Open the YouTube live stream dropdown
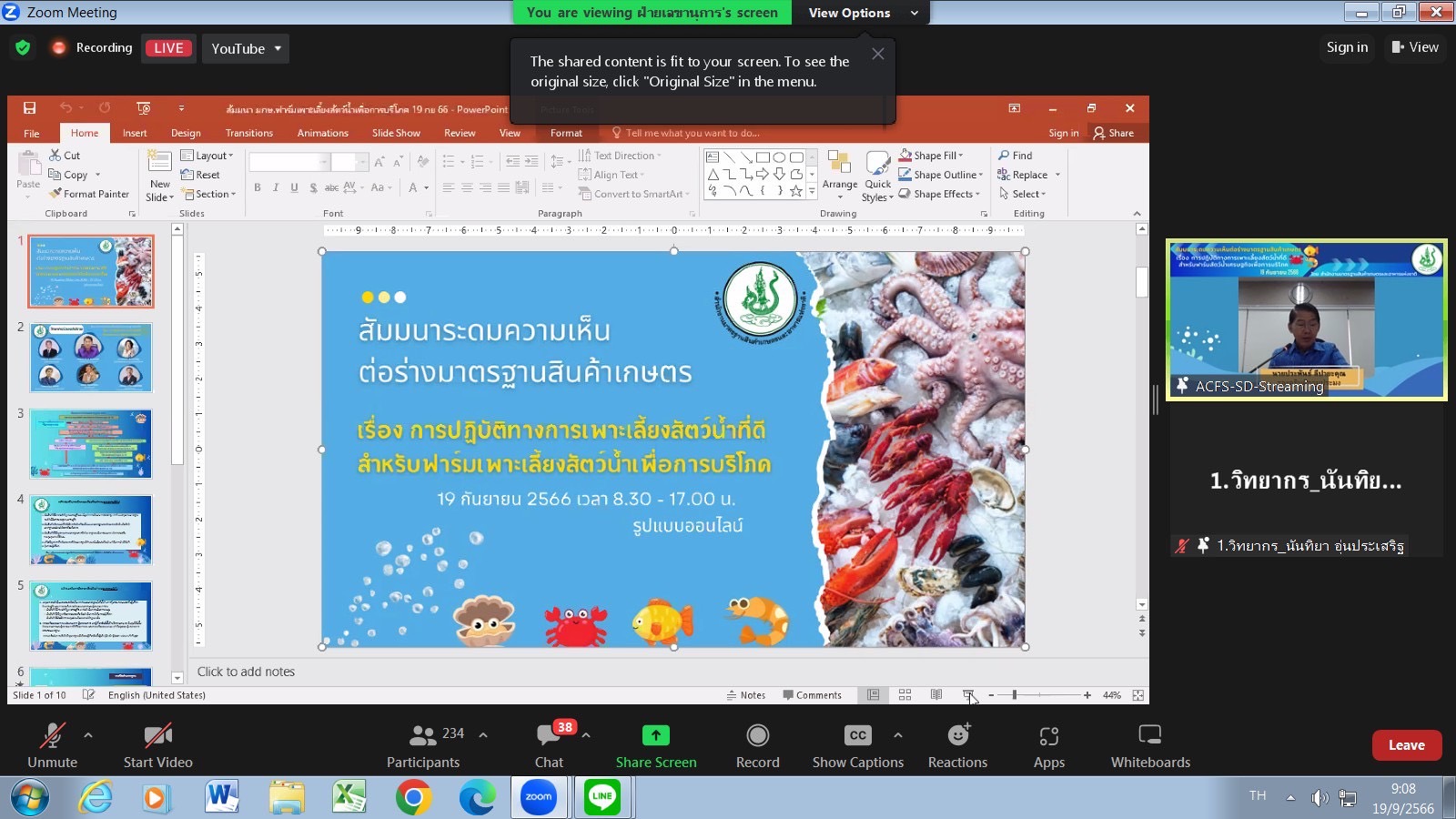Screen dimensions: 1456x819 [246, 48]
